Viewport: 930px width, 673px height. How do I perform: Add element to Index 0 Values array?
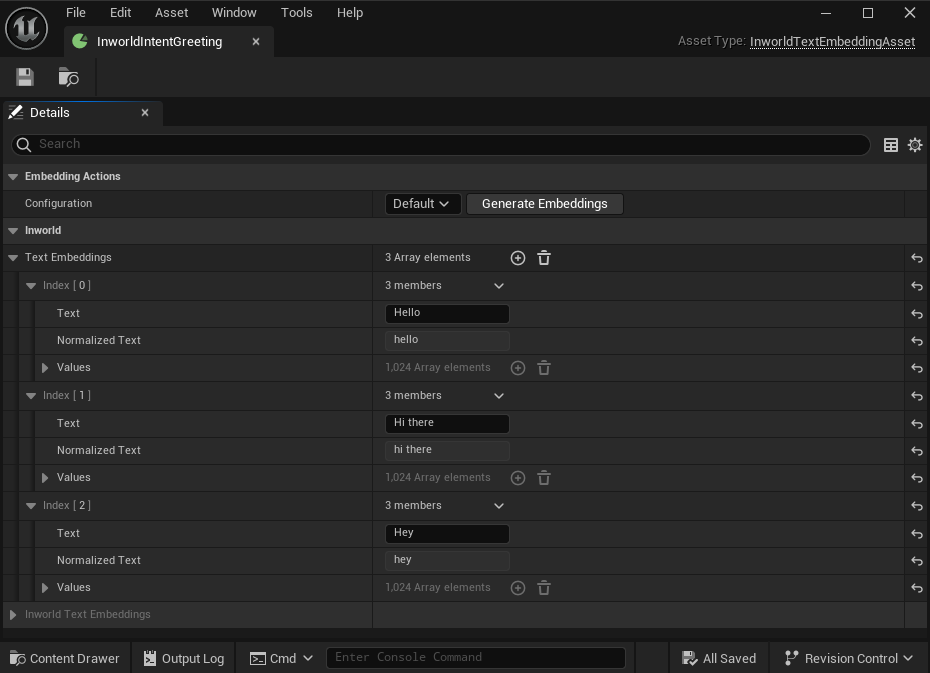(x=518, y=368)
